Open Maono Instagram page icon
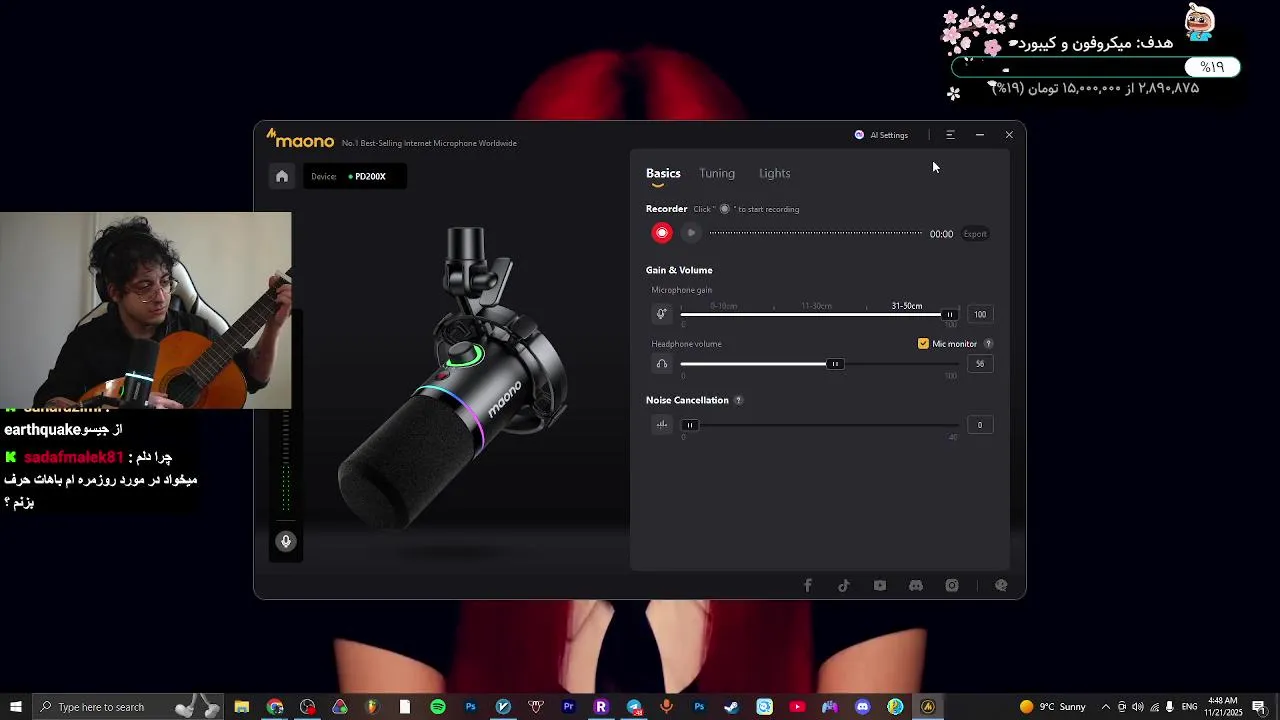The height and width of the screenshot is (720, 1280). 952,586
